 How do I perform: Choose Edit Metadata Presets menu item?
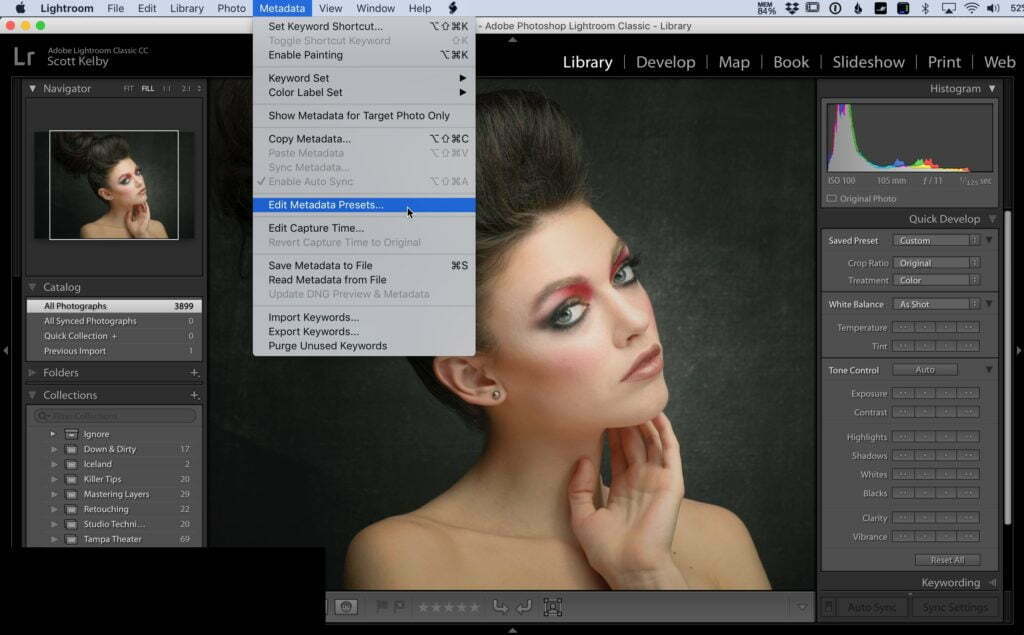tap(325, 205)
